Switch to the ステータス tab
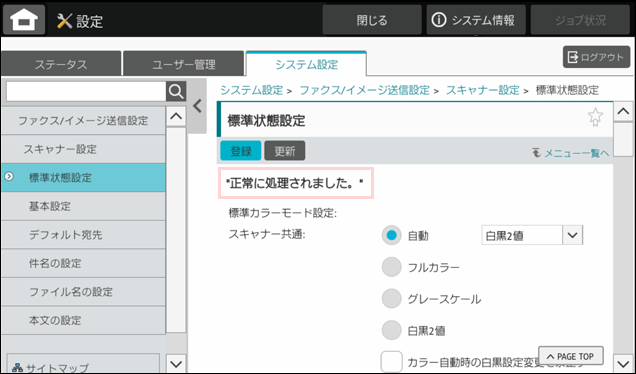The image size is (636, 374). [61, 64]
